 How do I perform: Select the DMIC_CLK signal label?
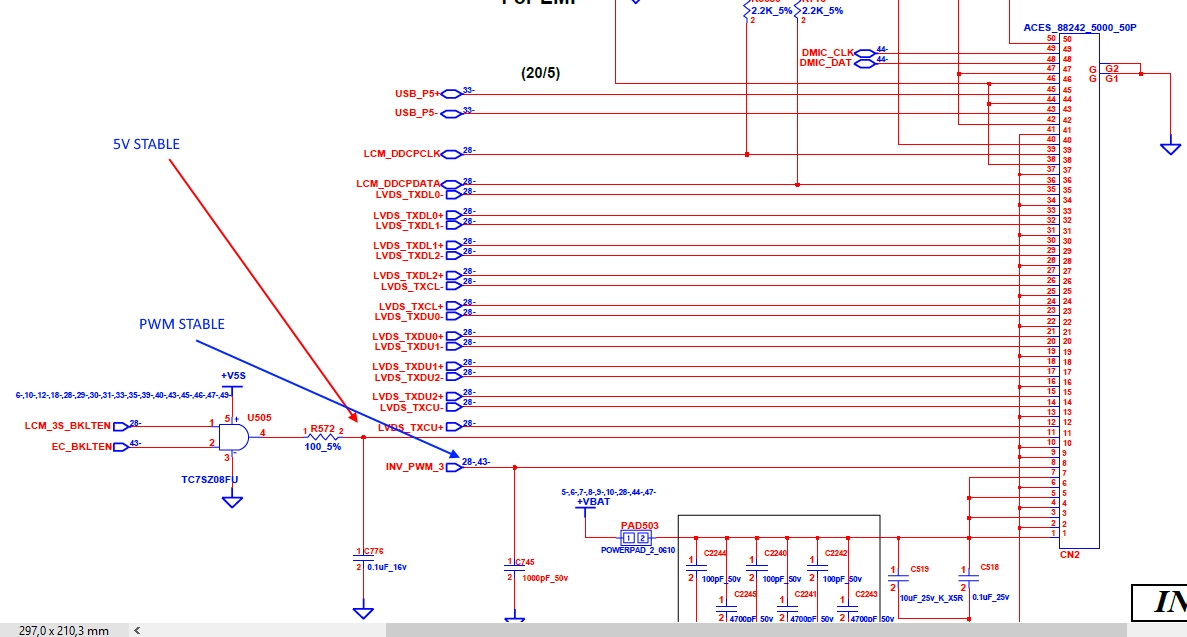(827, 52)
